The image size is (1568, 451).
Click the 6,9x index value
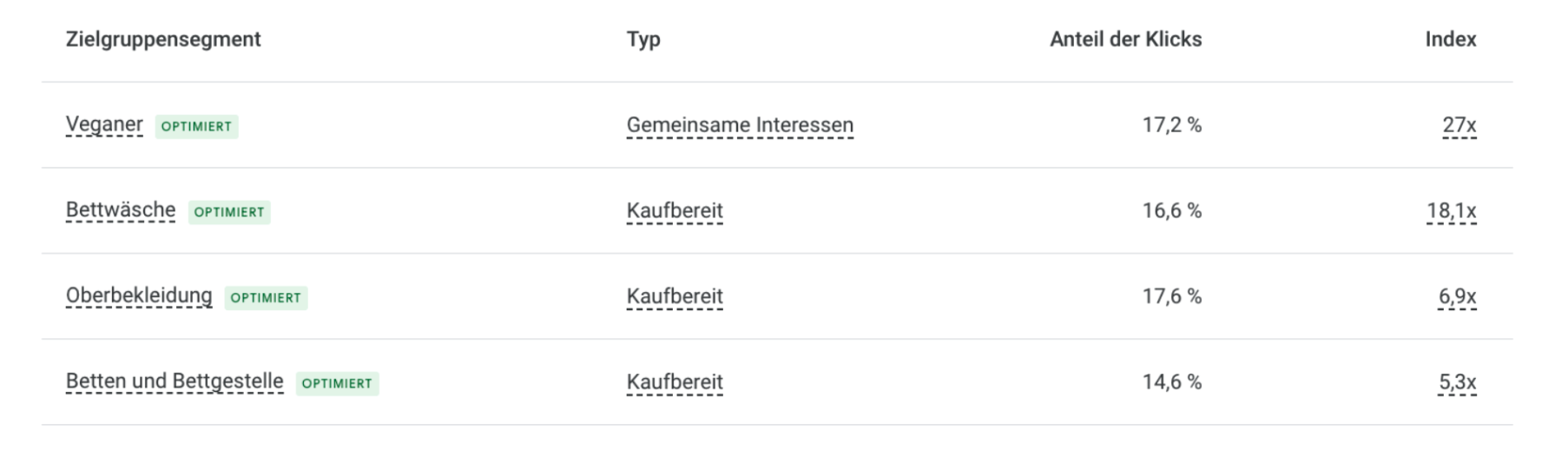click(x=1457, y=296)
